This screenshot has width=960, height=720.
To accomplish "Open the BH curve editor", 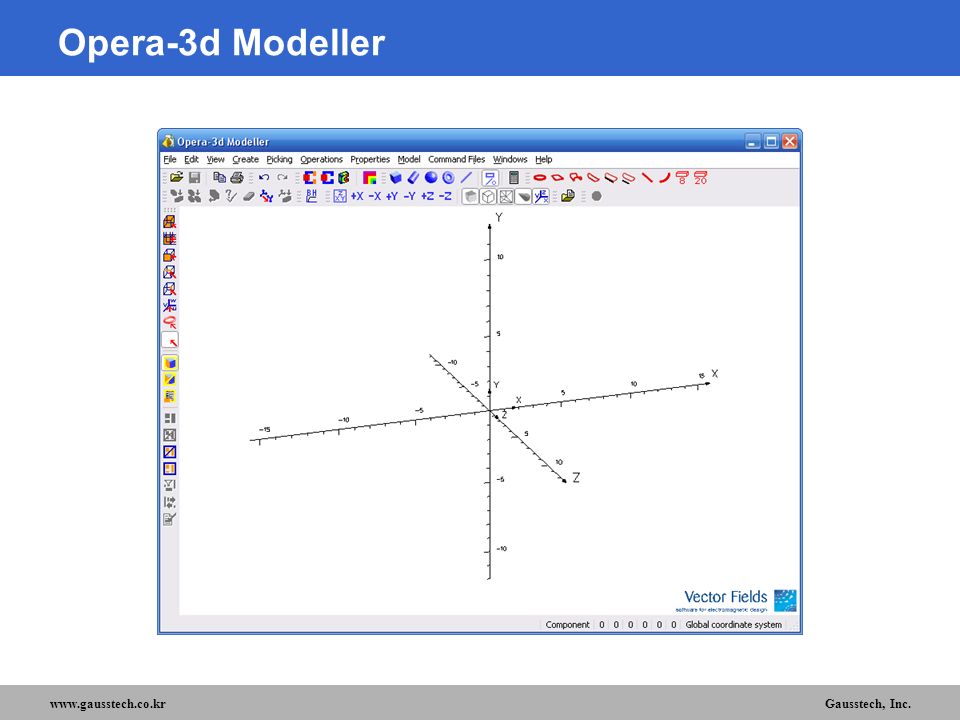I will click(x=311, y=196).
